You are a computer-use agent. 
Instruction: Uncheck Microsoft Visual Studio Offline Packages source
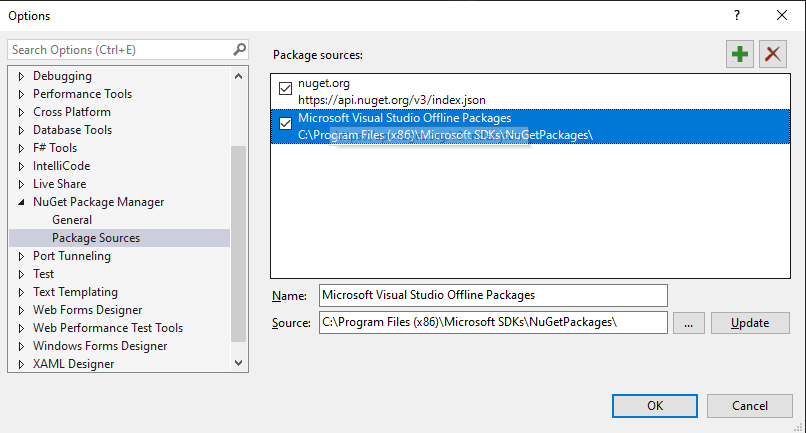click(285, 123)
